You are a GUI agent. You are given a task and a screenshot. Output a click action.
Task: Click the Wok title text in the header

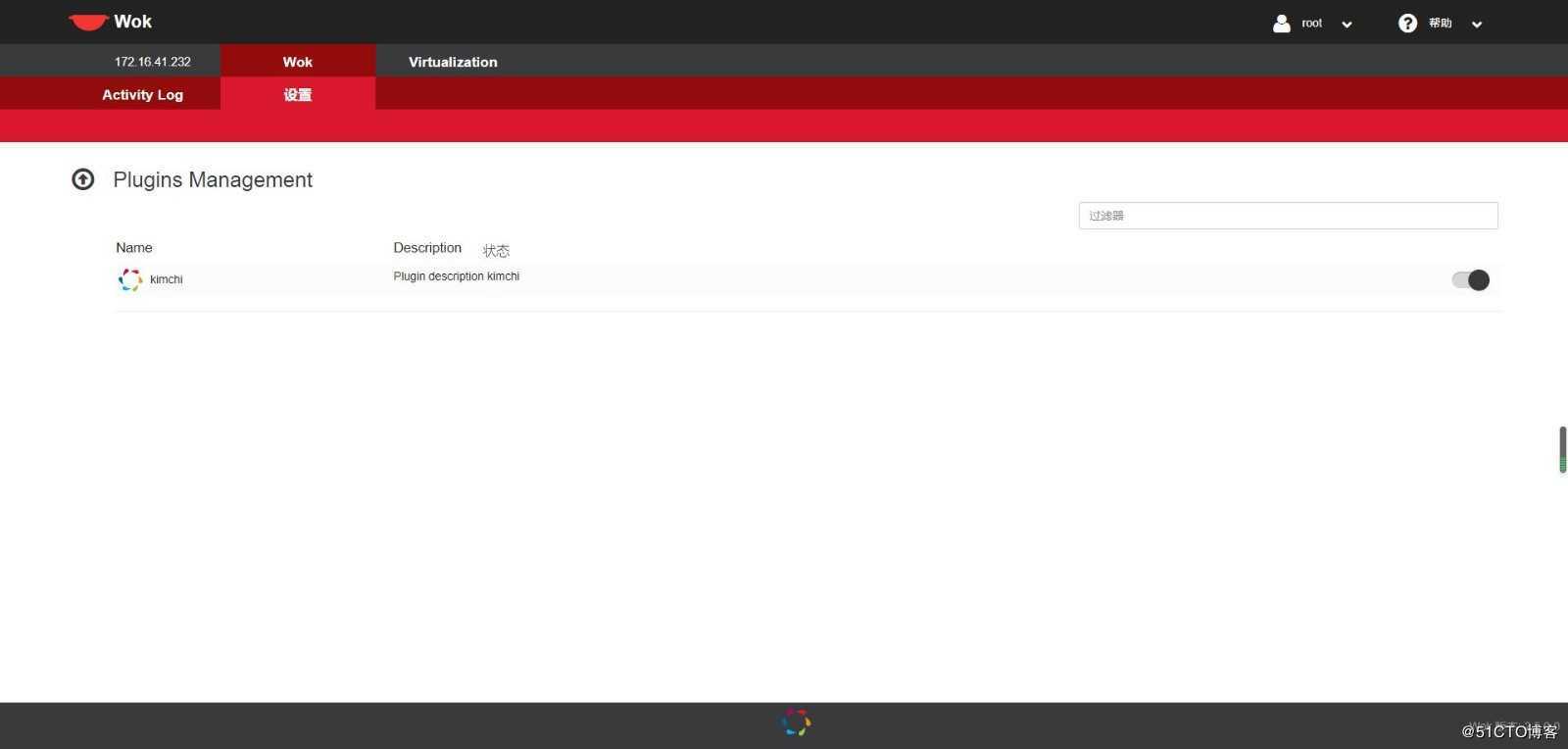click(x=132, y=22)
